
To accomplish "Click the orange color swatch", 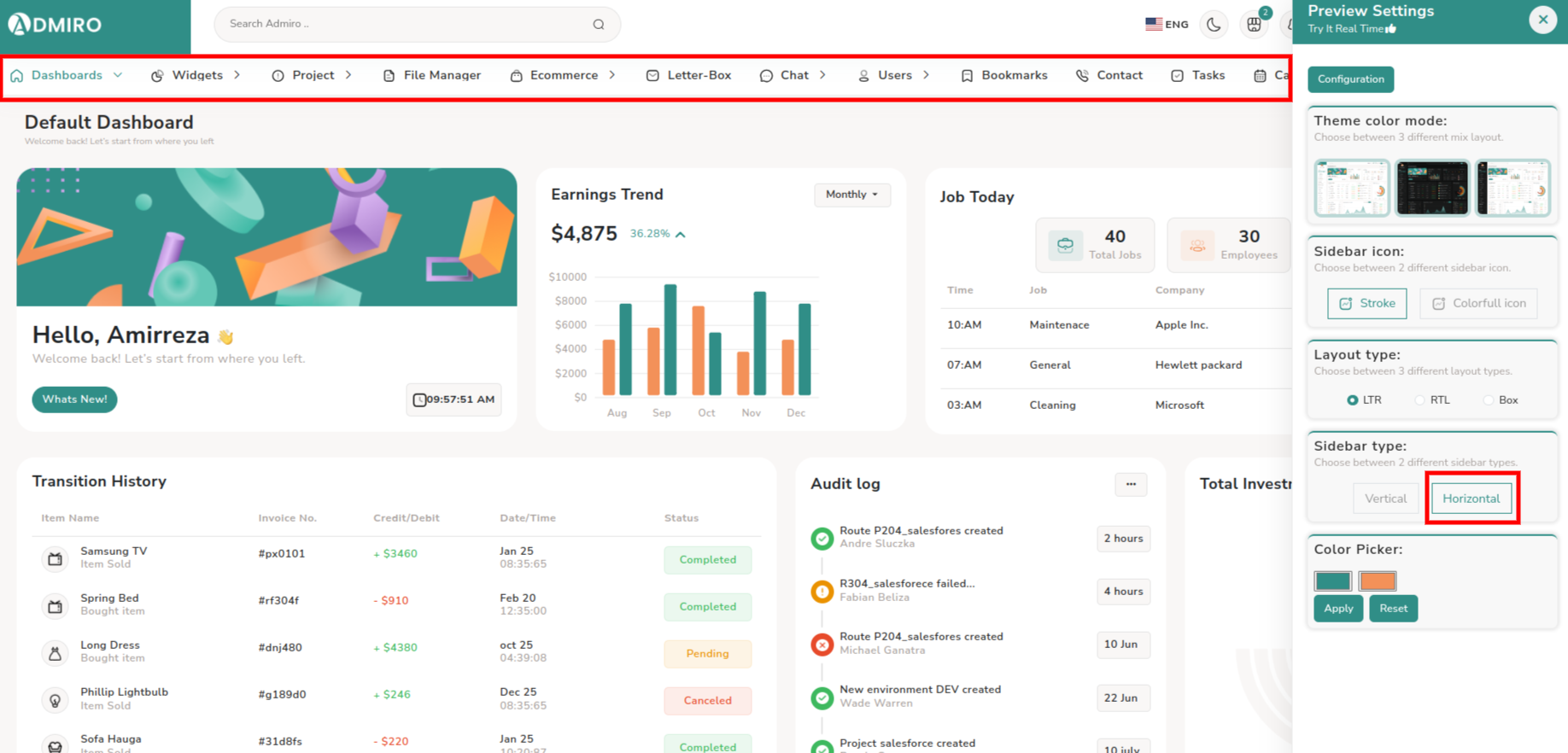I will tap(1377, 581).
